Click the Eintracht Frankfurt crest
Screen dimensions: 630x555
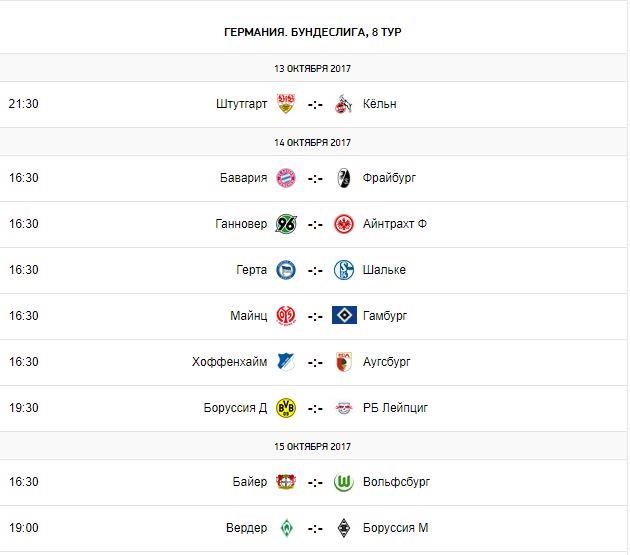pyautogui.click(x=344, y=224)
